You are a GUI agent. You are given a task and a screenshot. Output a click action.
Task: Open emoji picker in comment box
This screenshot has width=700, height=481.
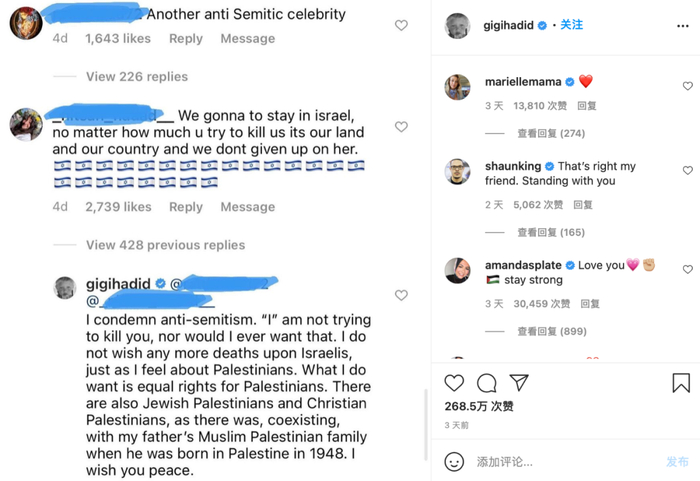coord(454,462)
